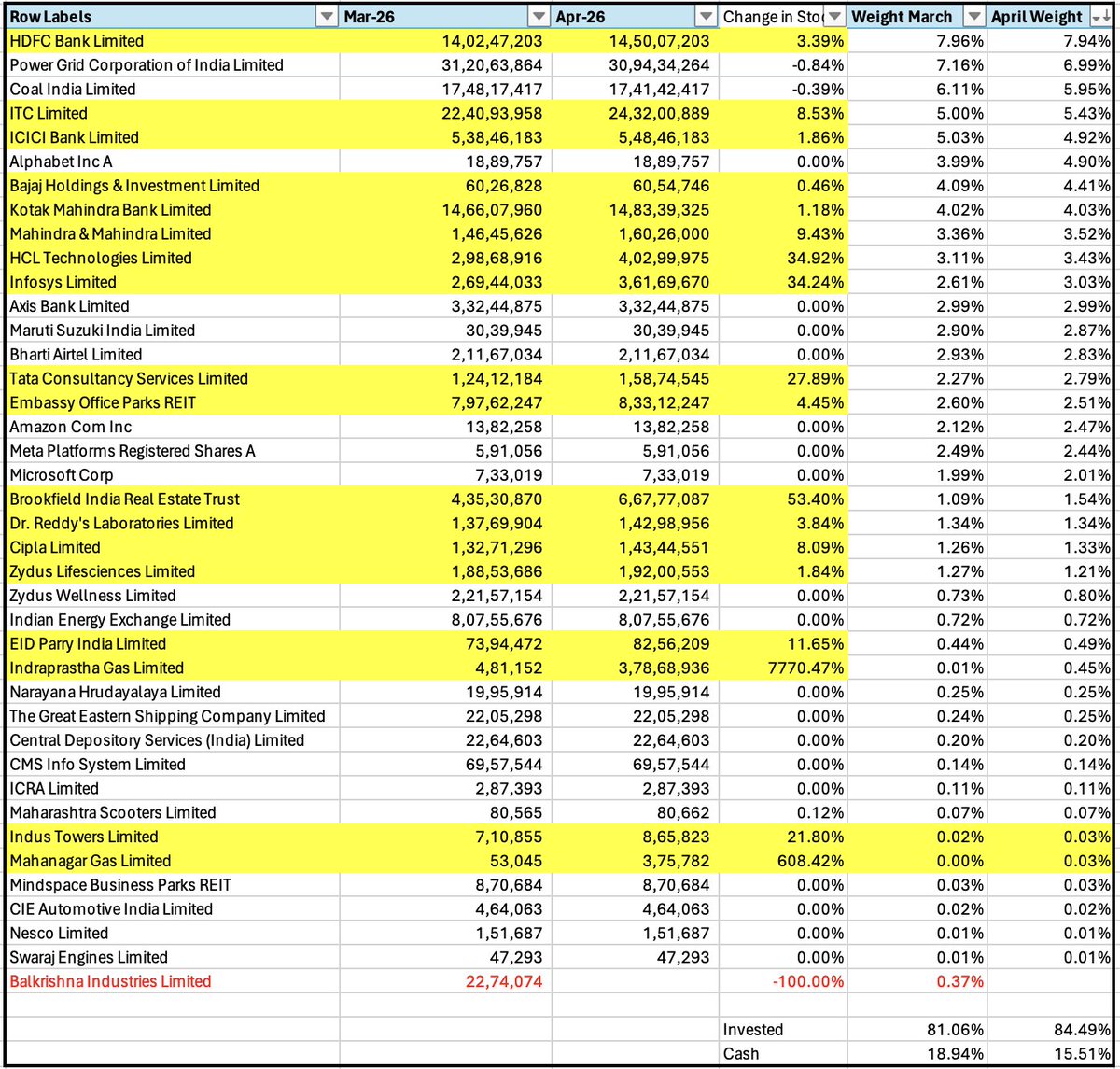The width and height of the screenshot is (1120, 1069).
Task: Click Indraprastha Gas change value 7770.47%
Action: tap(784, 668)
